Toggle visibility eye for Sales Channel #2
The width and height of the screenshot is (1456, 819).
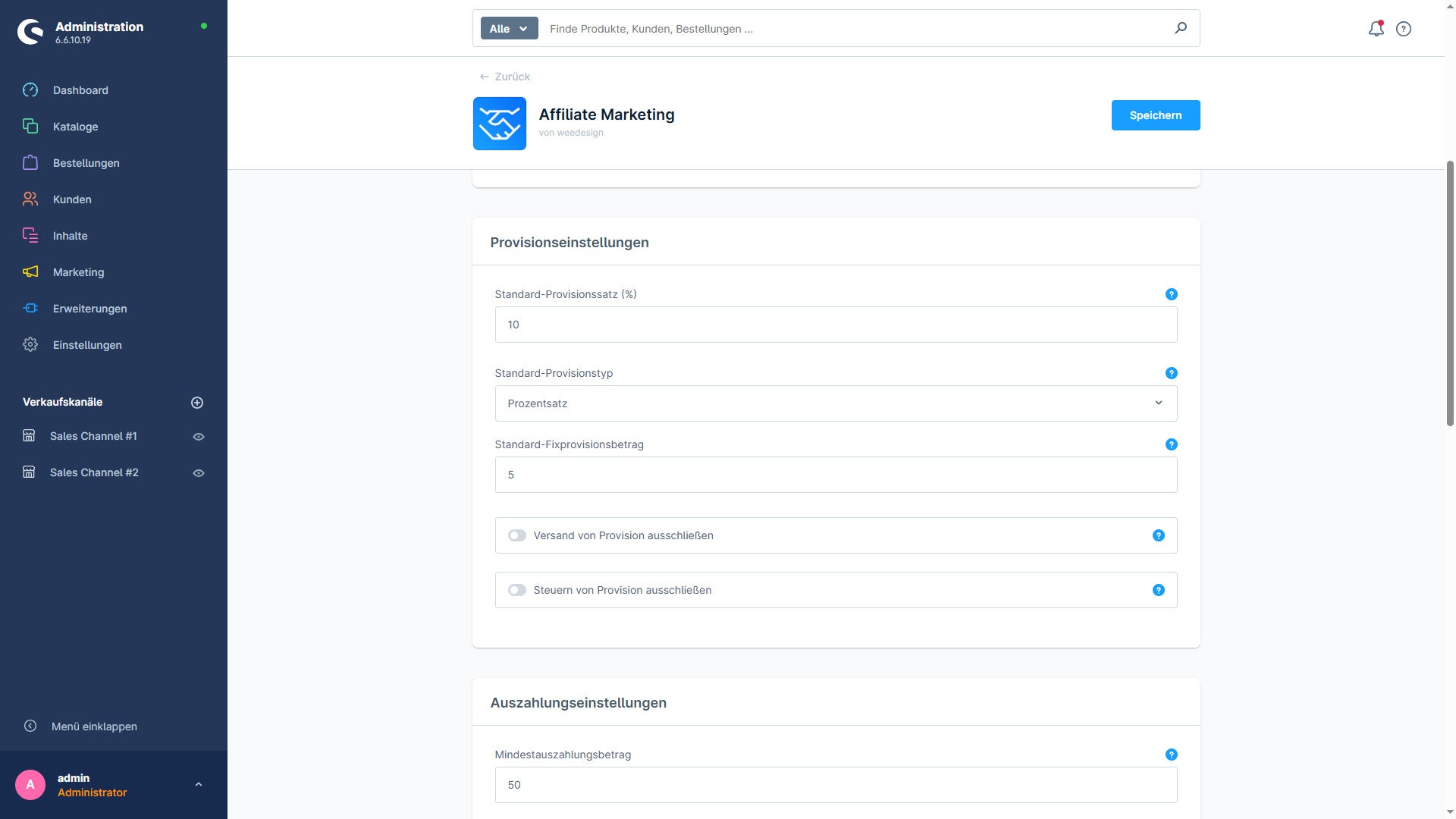(199, 473)
